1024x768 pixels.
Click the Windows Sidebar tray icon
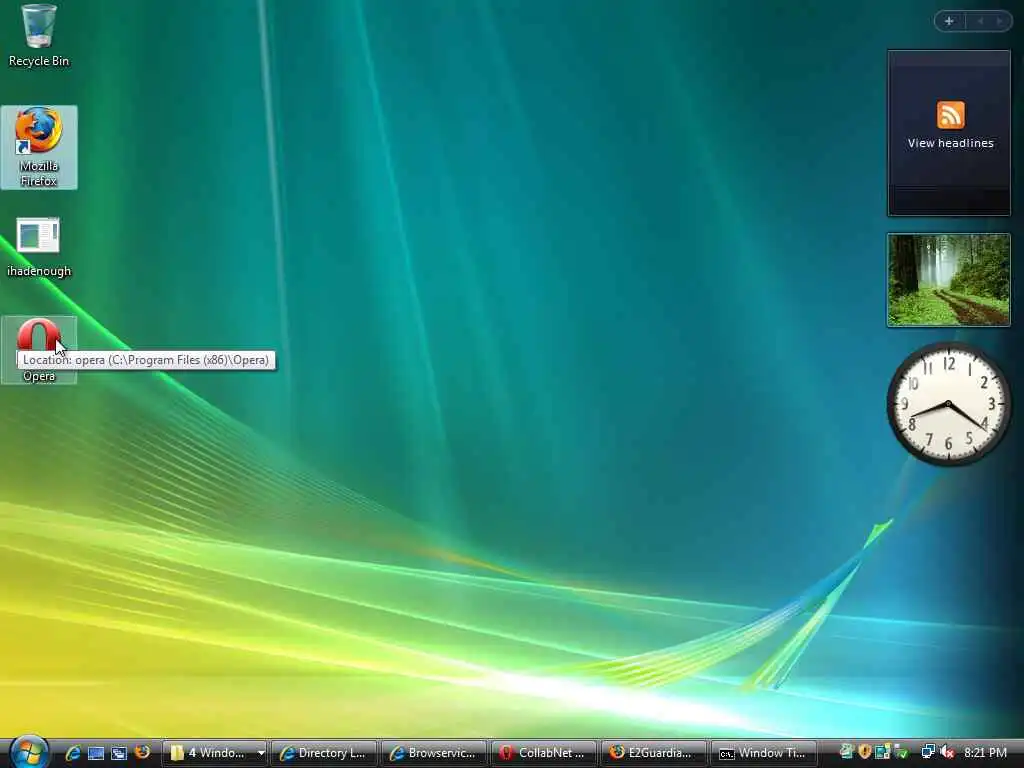click(882, 752)
